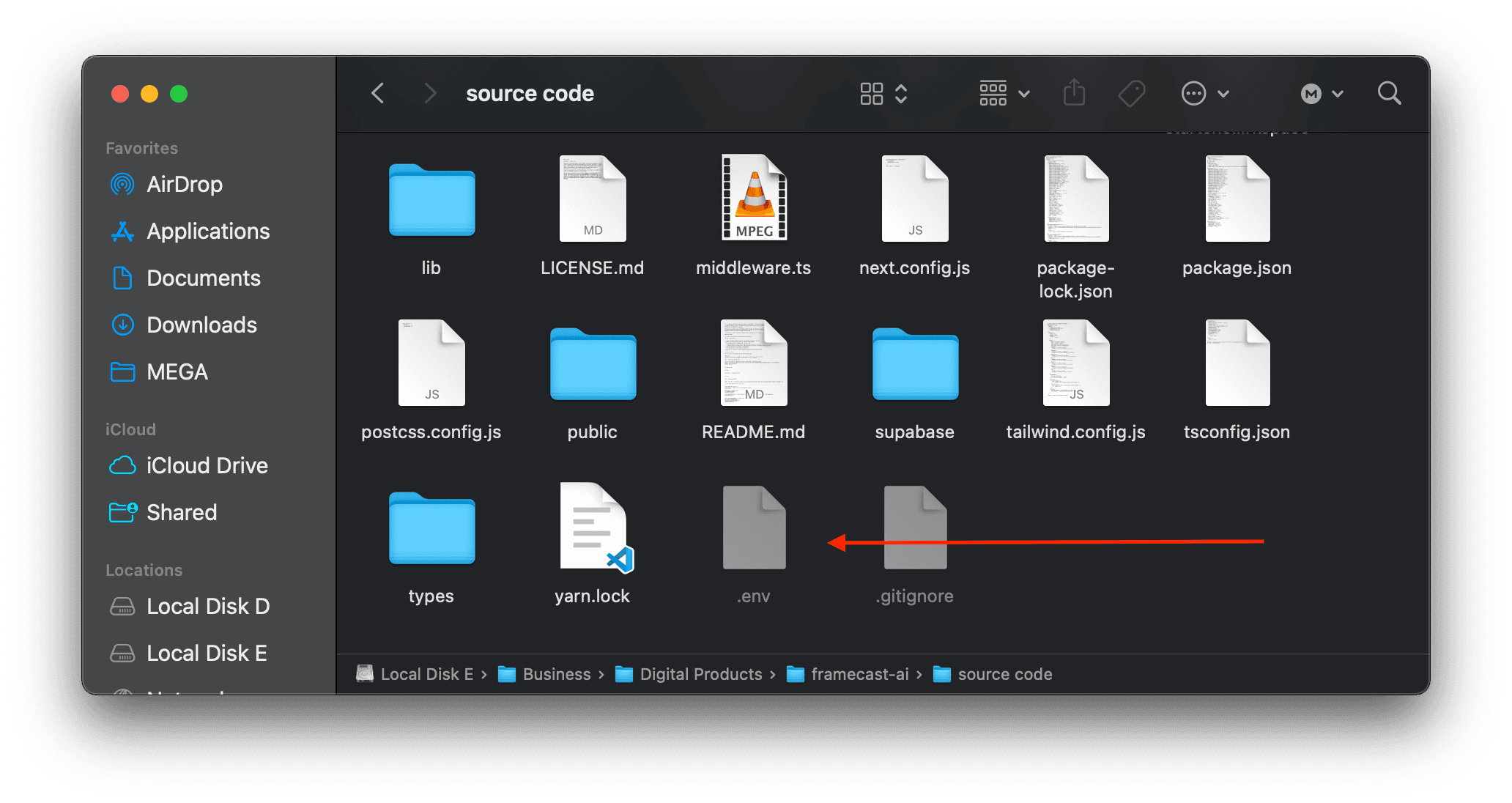Select the .env file icon
The image size is (1512, 803).
[x=754, y=528]
